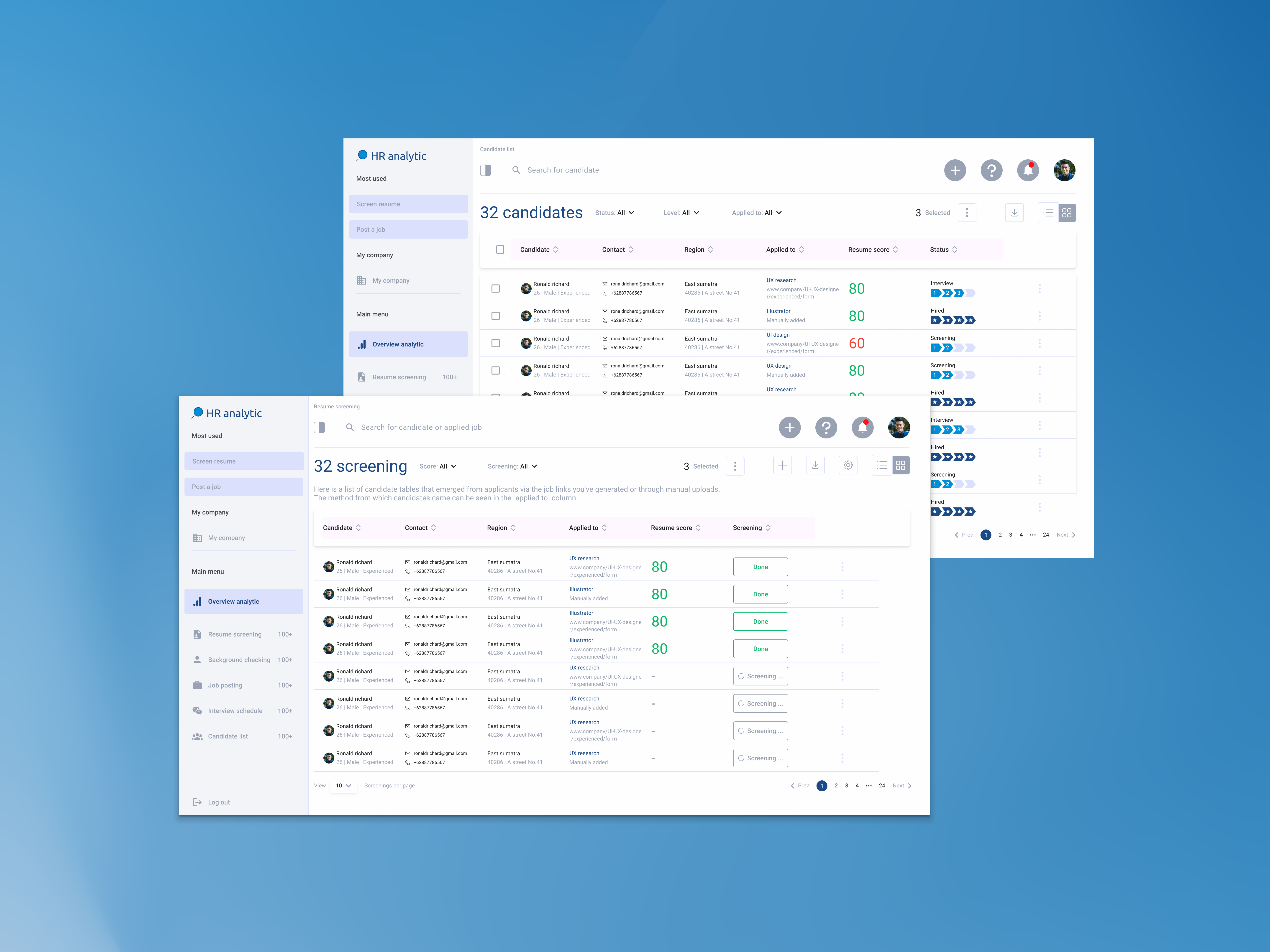Tick the select-all checkbox in the candidate table header

click(x=500, y=250)
